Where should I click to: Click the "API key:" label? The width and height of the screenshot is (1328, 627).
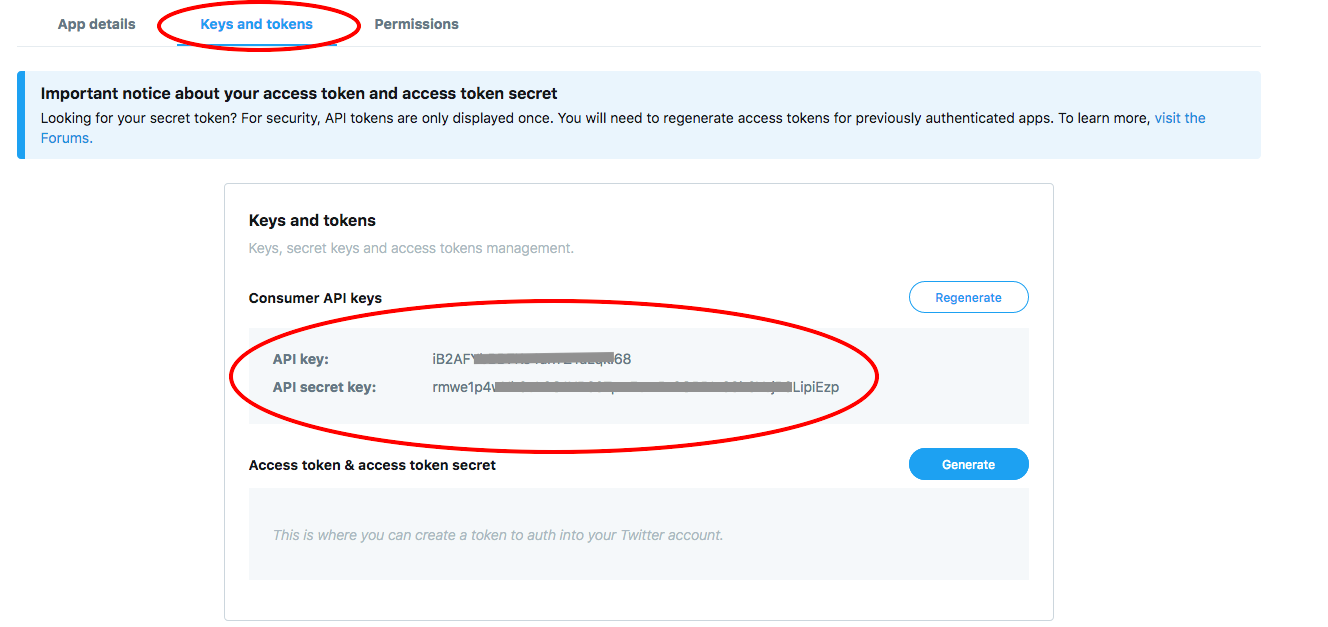pos(300,359)
